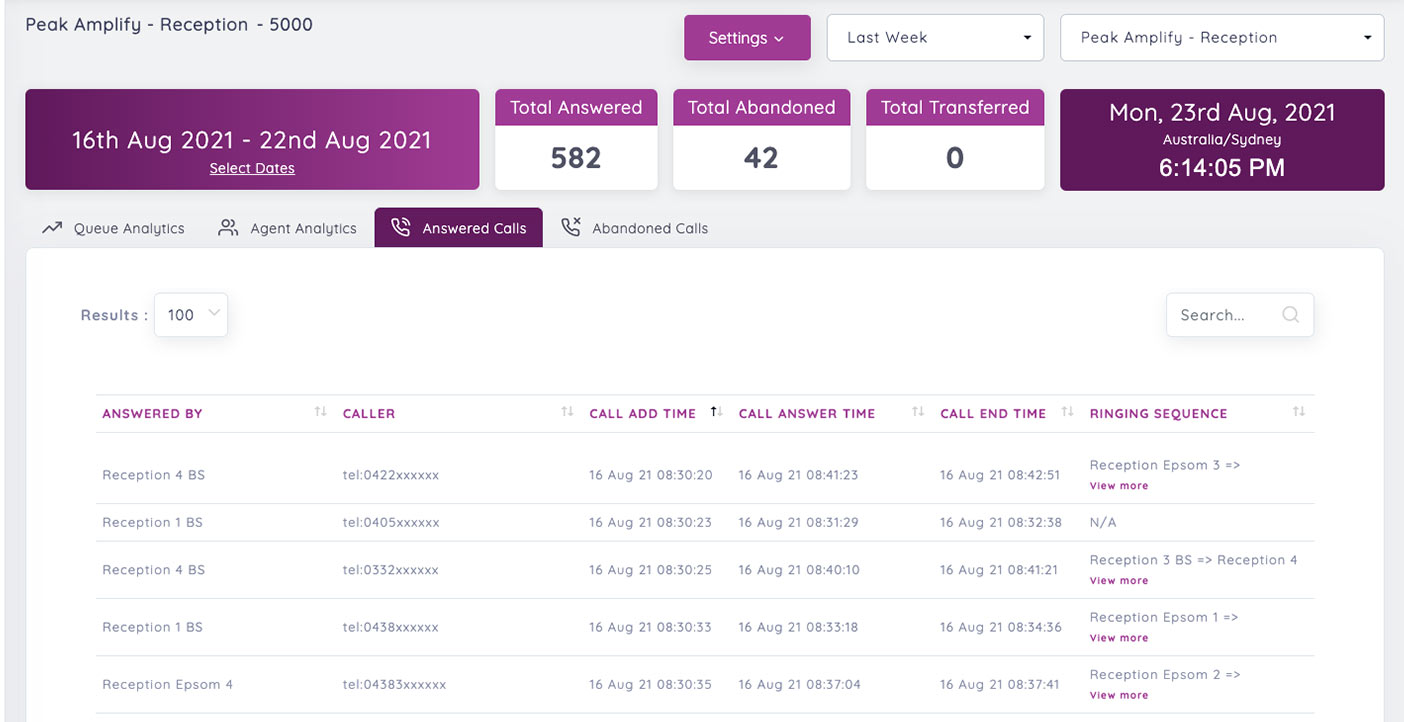Open the Peak Amplify - Reception queue selector
1404x722 pixels.
pos(1221,37)
